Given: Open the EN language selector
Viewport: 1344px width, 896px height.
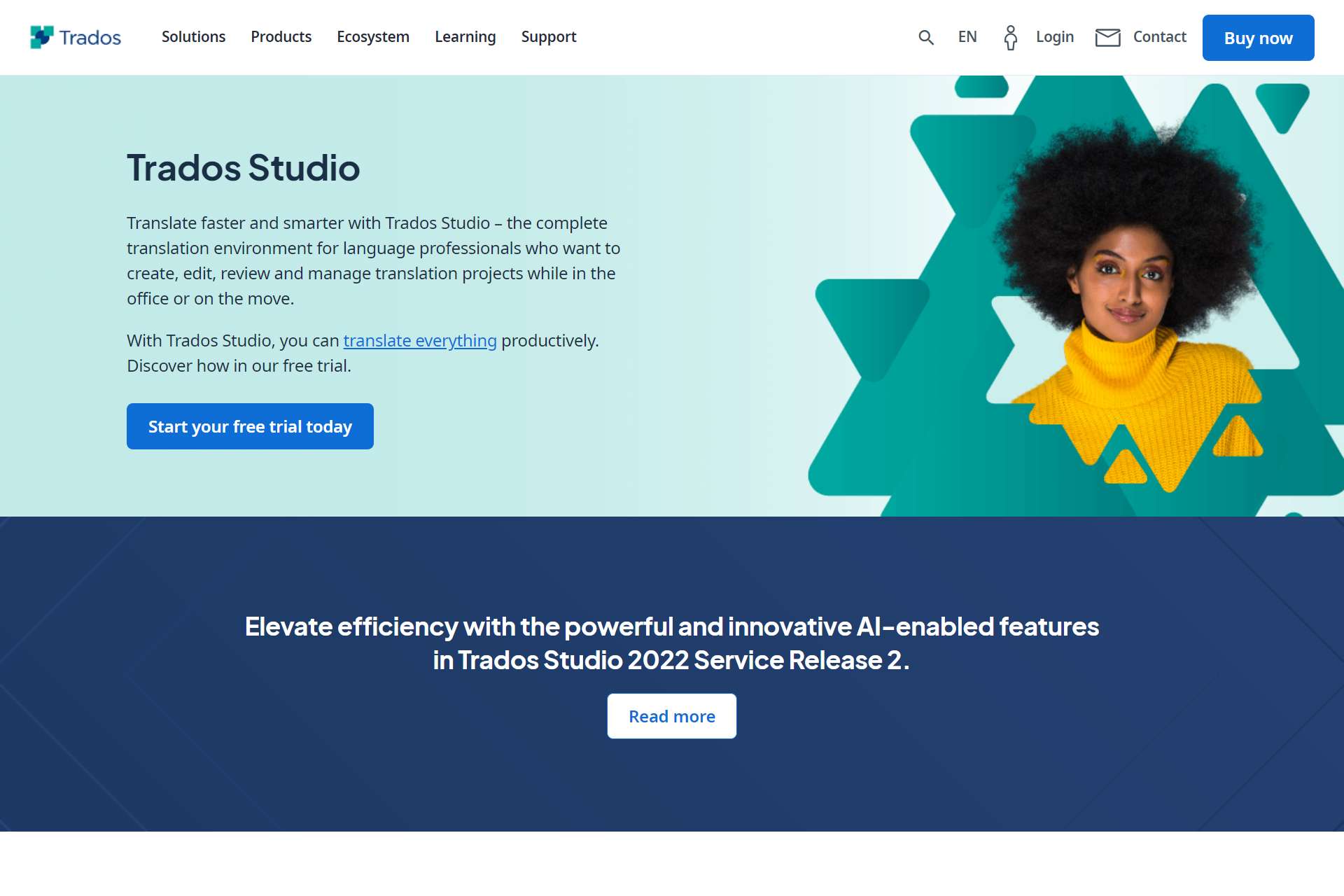Looking at the screenshot, I should (967, 36).
